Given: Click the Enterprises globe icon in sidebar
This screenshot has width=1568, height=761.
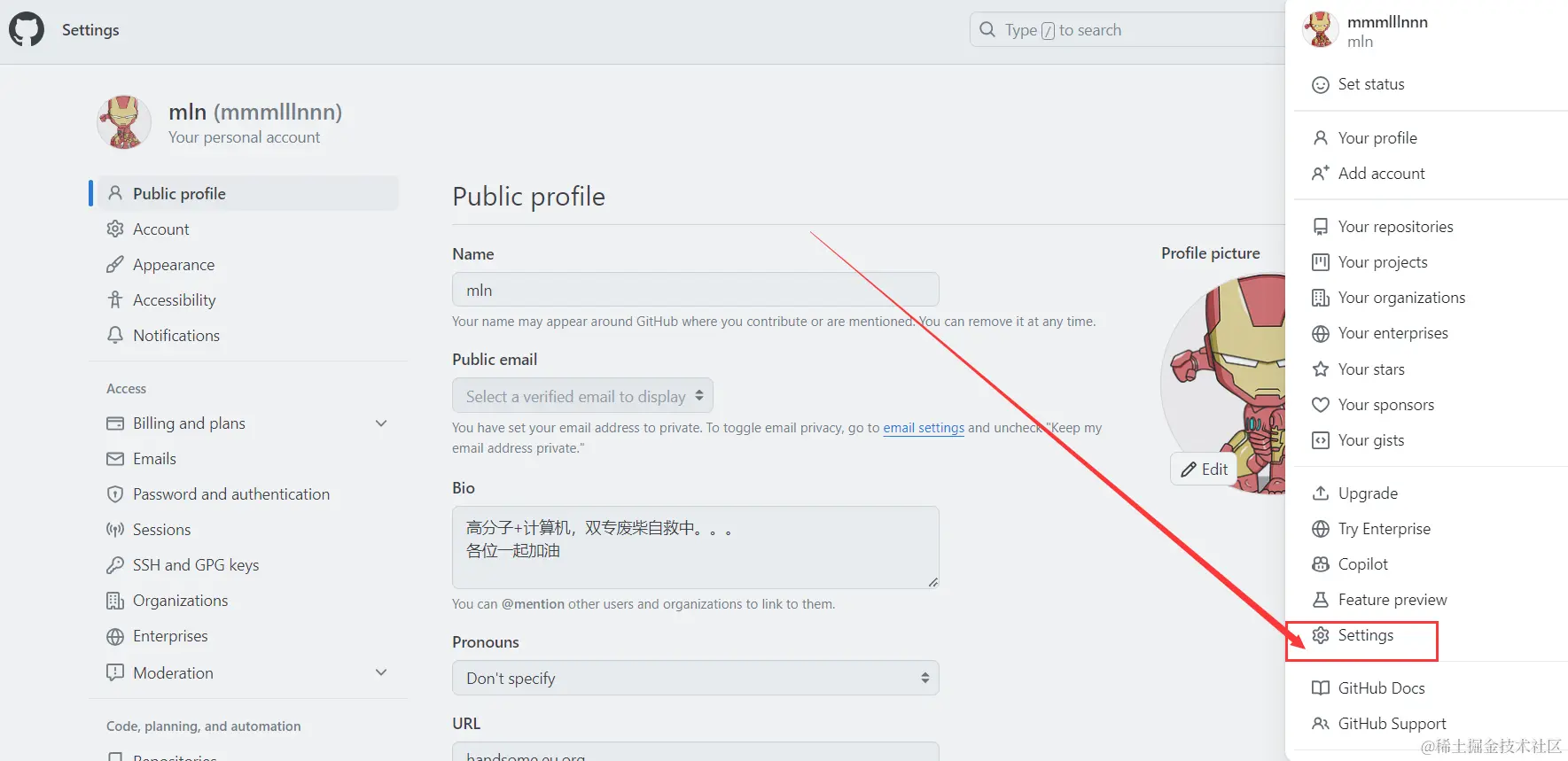Looking at the screenshot, I should pos(115,636).
